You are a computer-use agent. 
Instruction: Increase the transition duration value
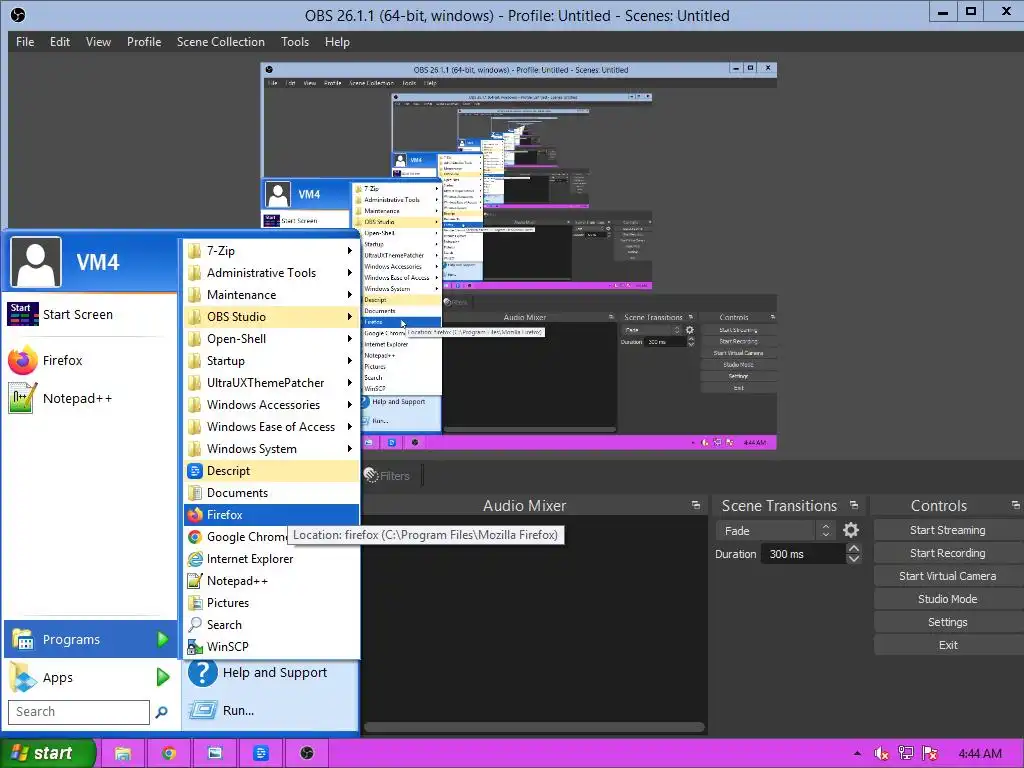[853, 549]
